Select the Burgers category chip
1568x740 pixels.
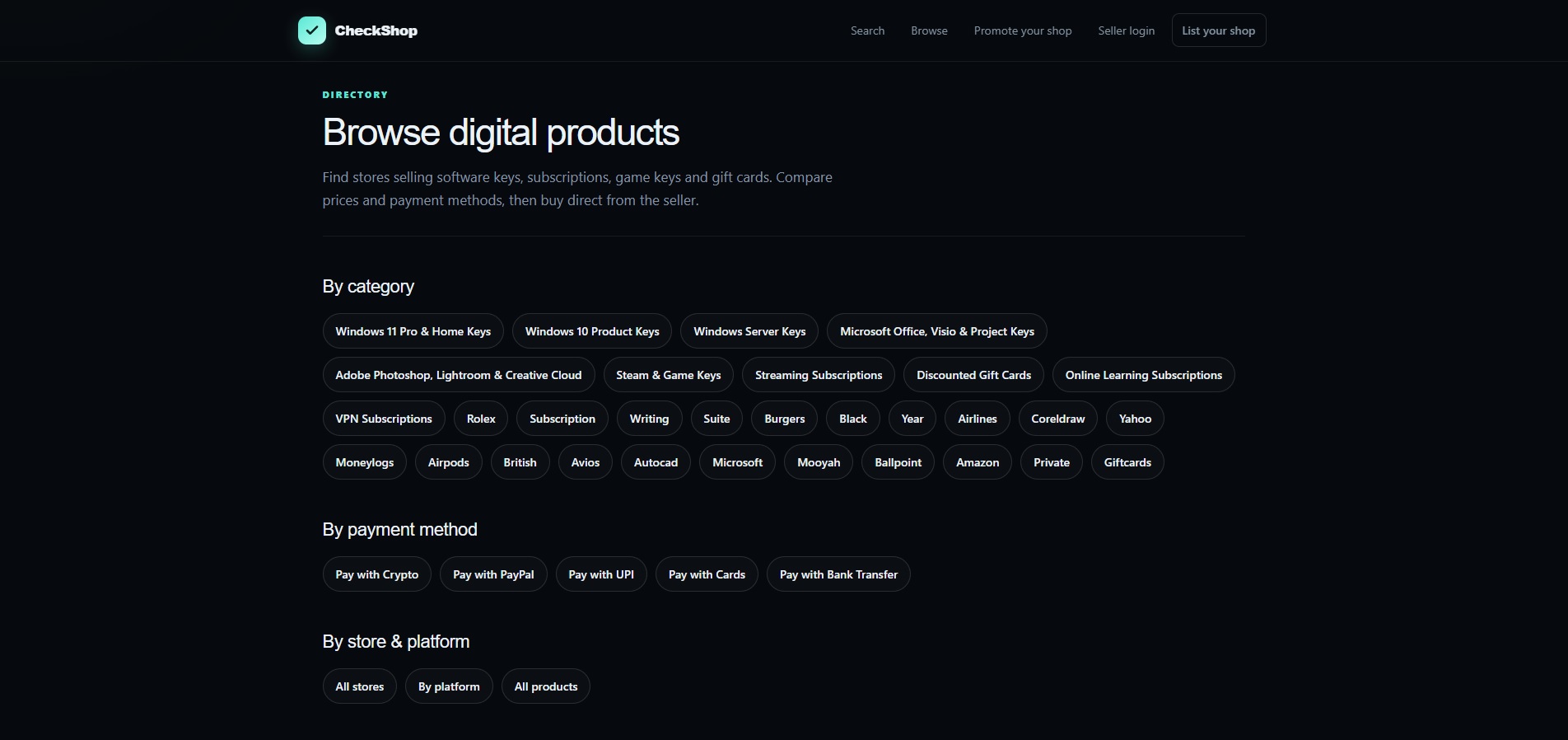(785, 419)
